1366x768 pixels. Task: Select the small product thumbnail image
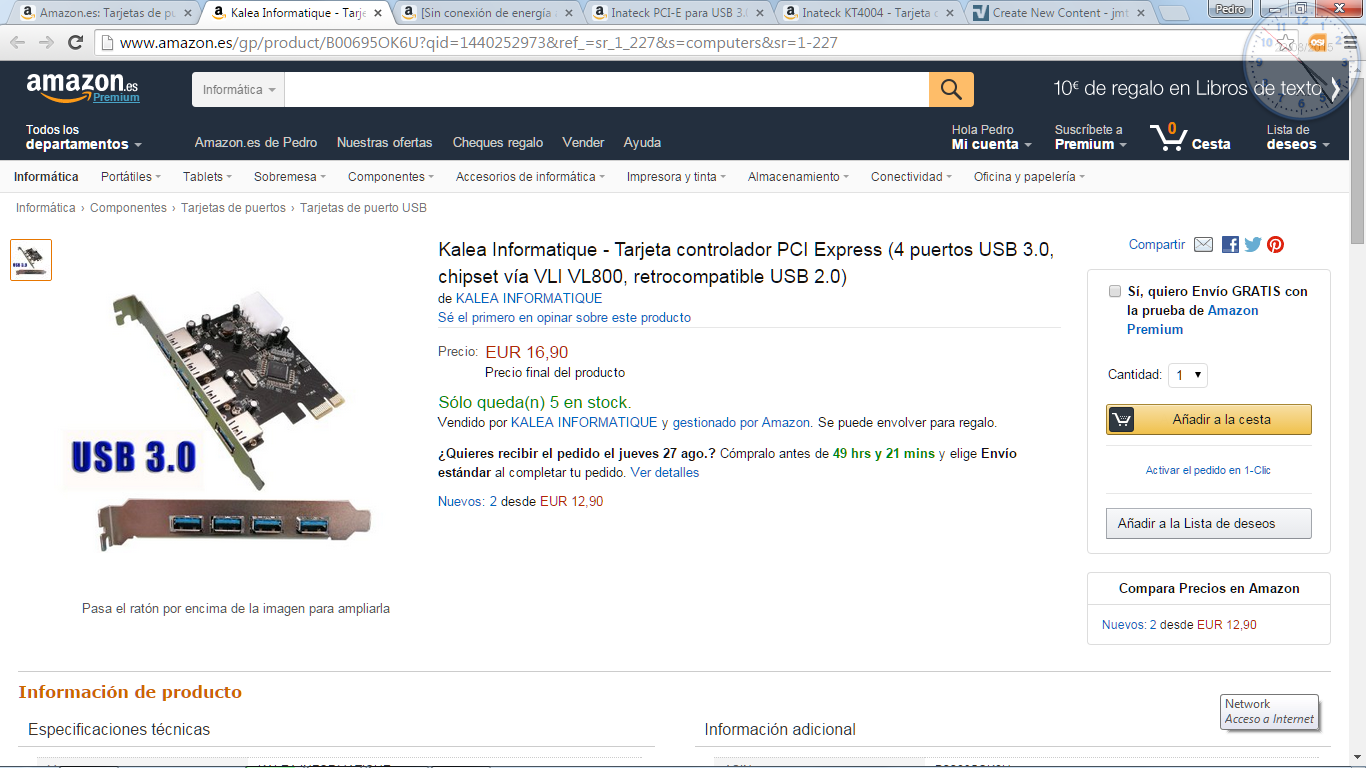(x=31, y=260)
